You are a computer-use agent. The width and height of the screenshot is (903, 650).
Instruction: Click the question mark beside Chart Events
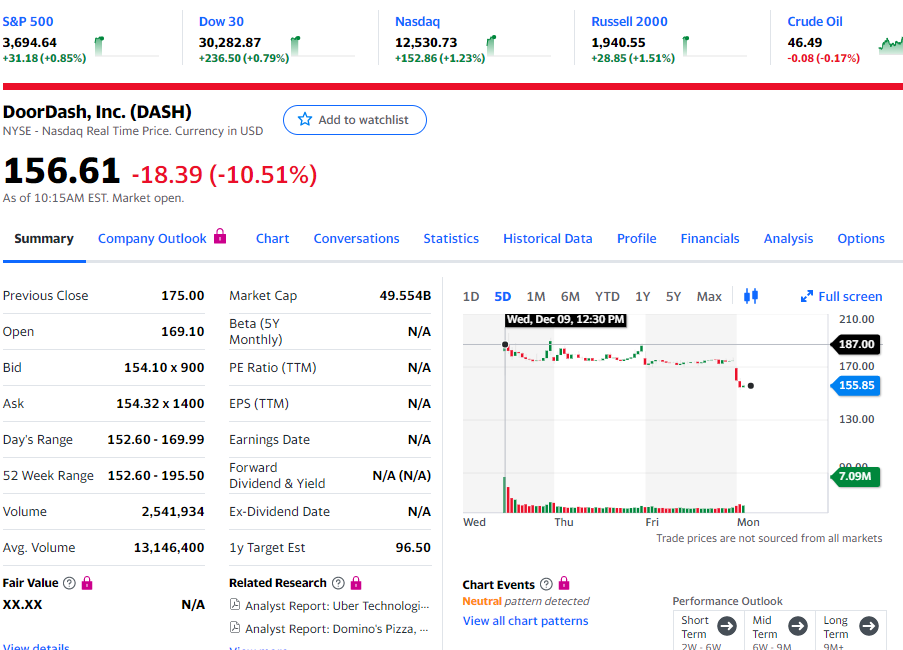[x=546, y=584]
